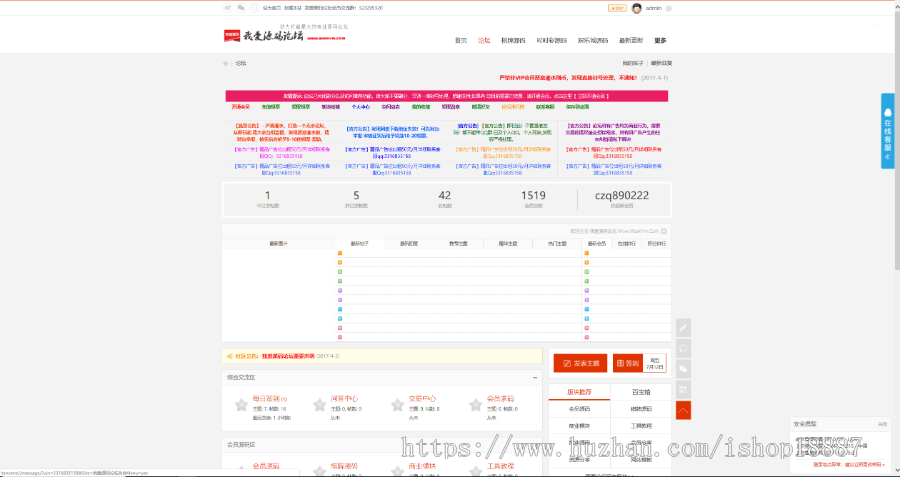Select 论坛 in navigation bar
The width and height of the screenshot is (900, 477).
click(484, 41)
